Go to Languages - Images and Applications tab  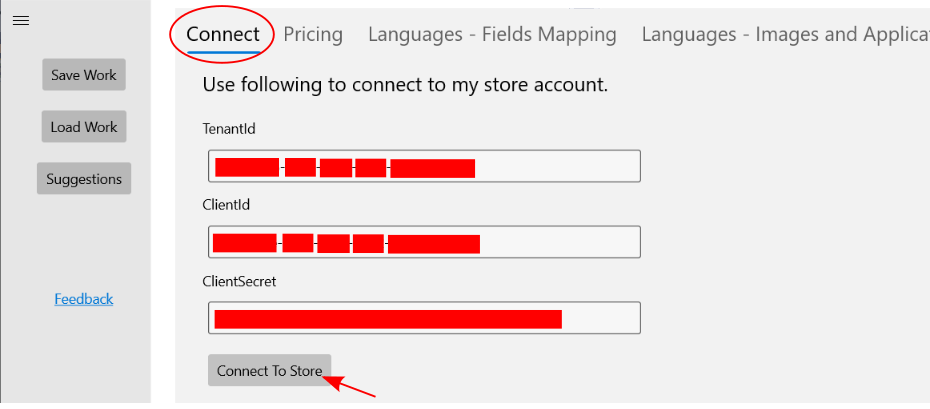click(785, 34)
